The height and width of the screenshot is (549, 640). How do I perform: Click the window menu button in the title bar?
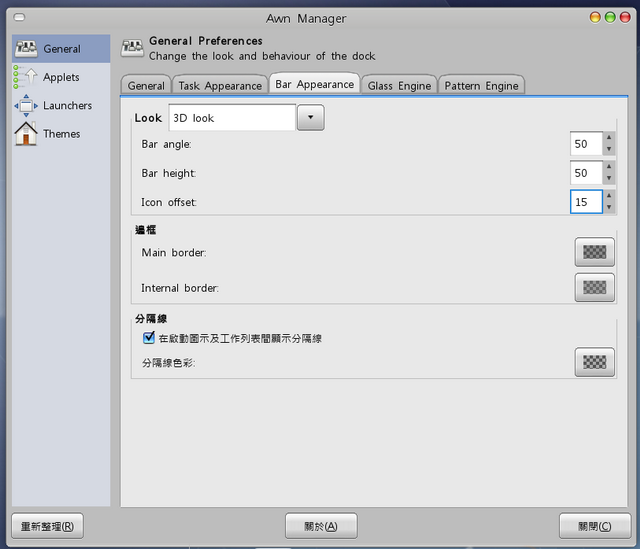19,17
